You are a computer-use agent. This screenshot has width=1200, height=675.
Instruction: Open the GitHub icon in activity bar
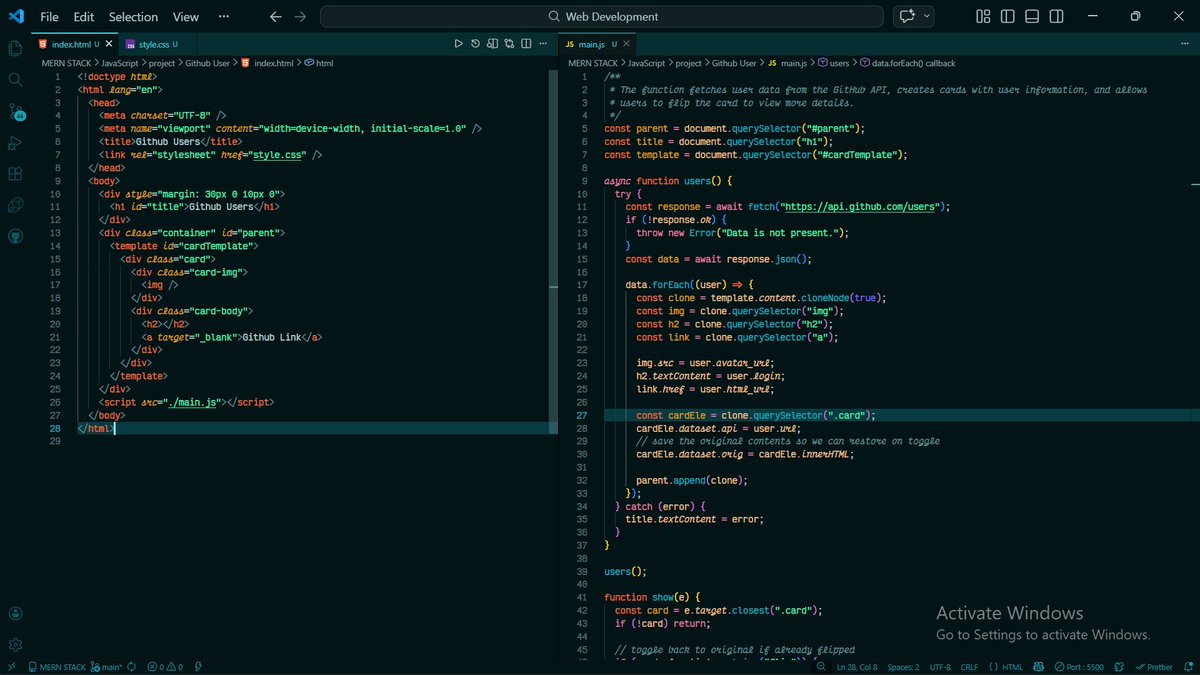pyautogui.click(x=15, y=237)
